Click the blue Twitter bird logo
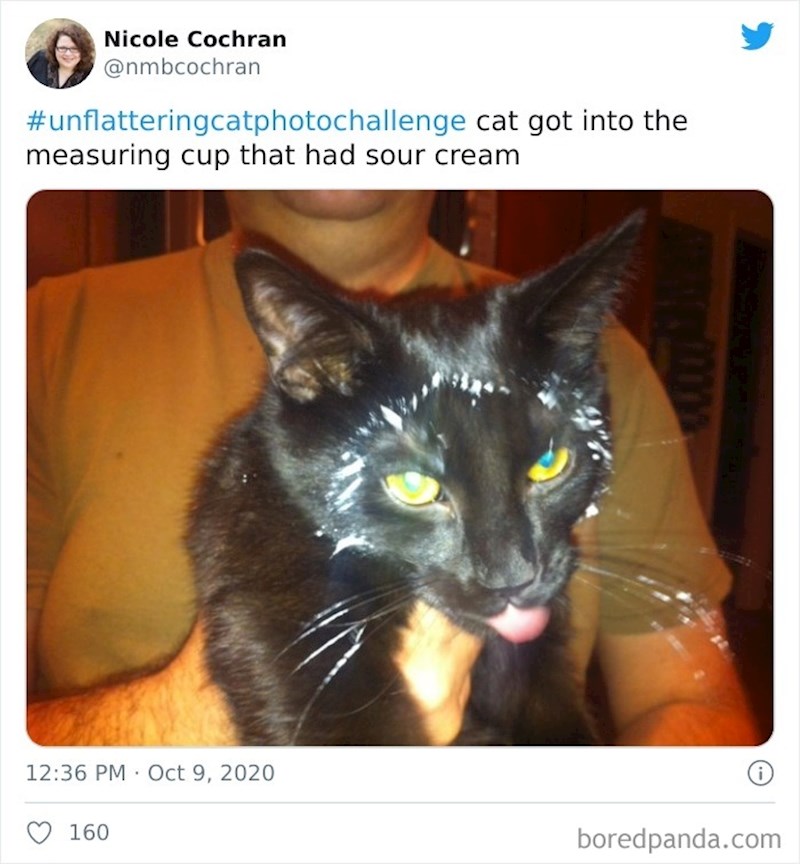Screen dimensions: 800x864 757,36
